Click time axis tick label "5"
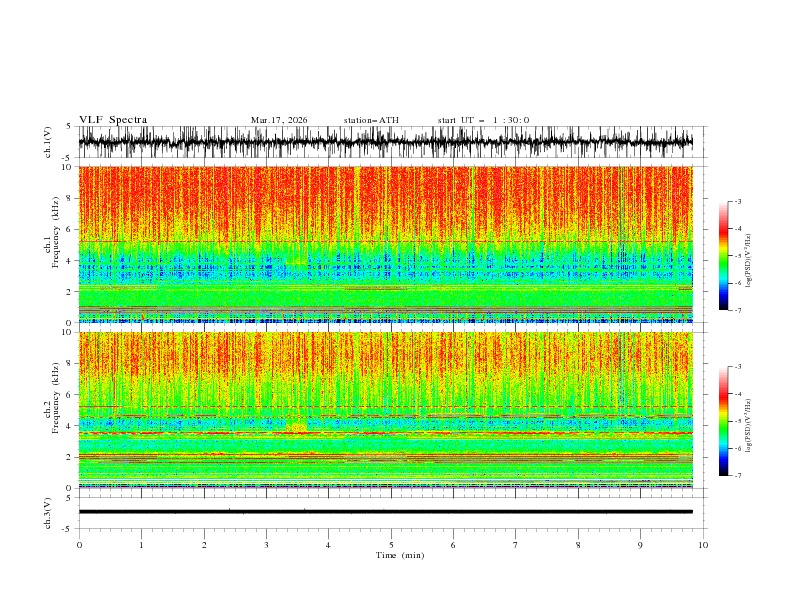Image resolution: width=792 pixels, height=612 pixels. pyautogui.click(x=391, y=545)
